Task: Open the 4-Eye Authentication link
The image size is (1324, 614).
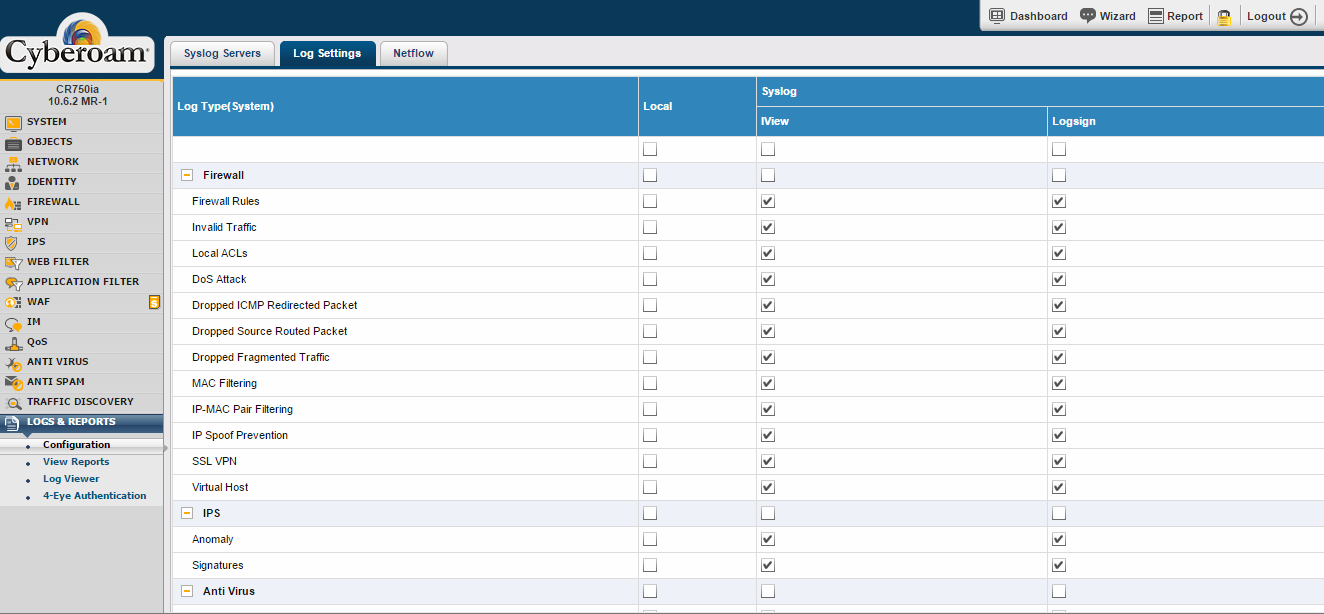Action: (94, 496)
